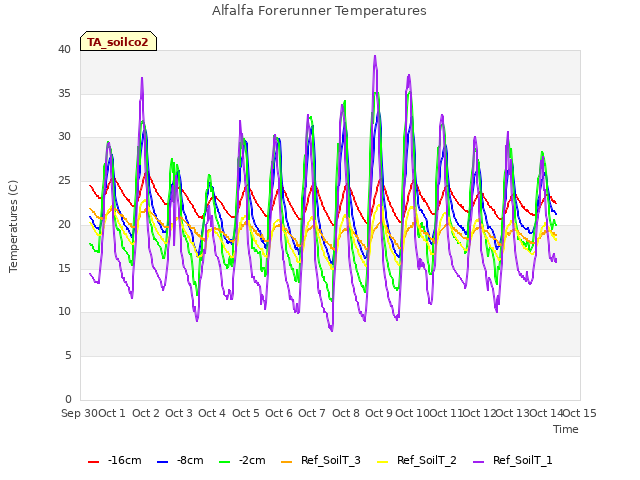This screenshot has width=640, height=480.
Task: Toggle the -8cm legend entry
Action: click(x=180, y=461)
